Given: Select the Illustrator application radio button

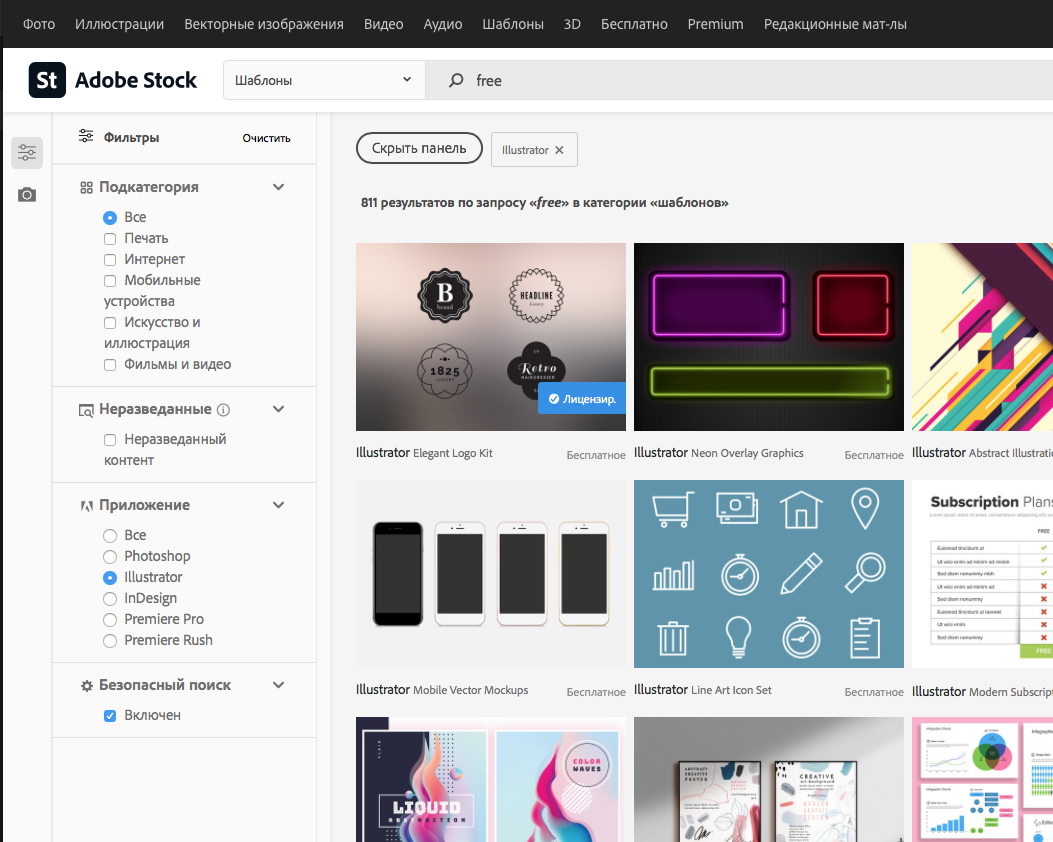Looking at the screenshot, I should 110,577.
